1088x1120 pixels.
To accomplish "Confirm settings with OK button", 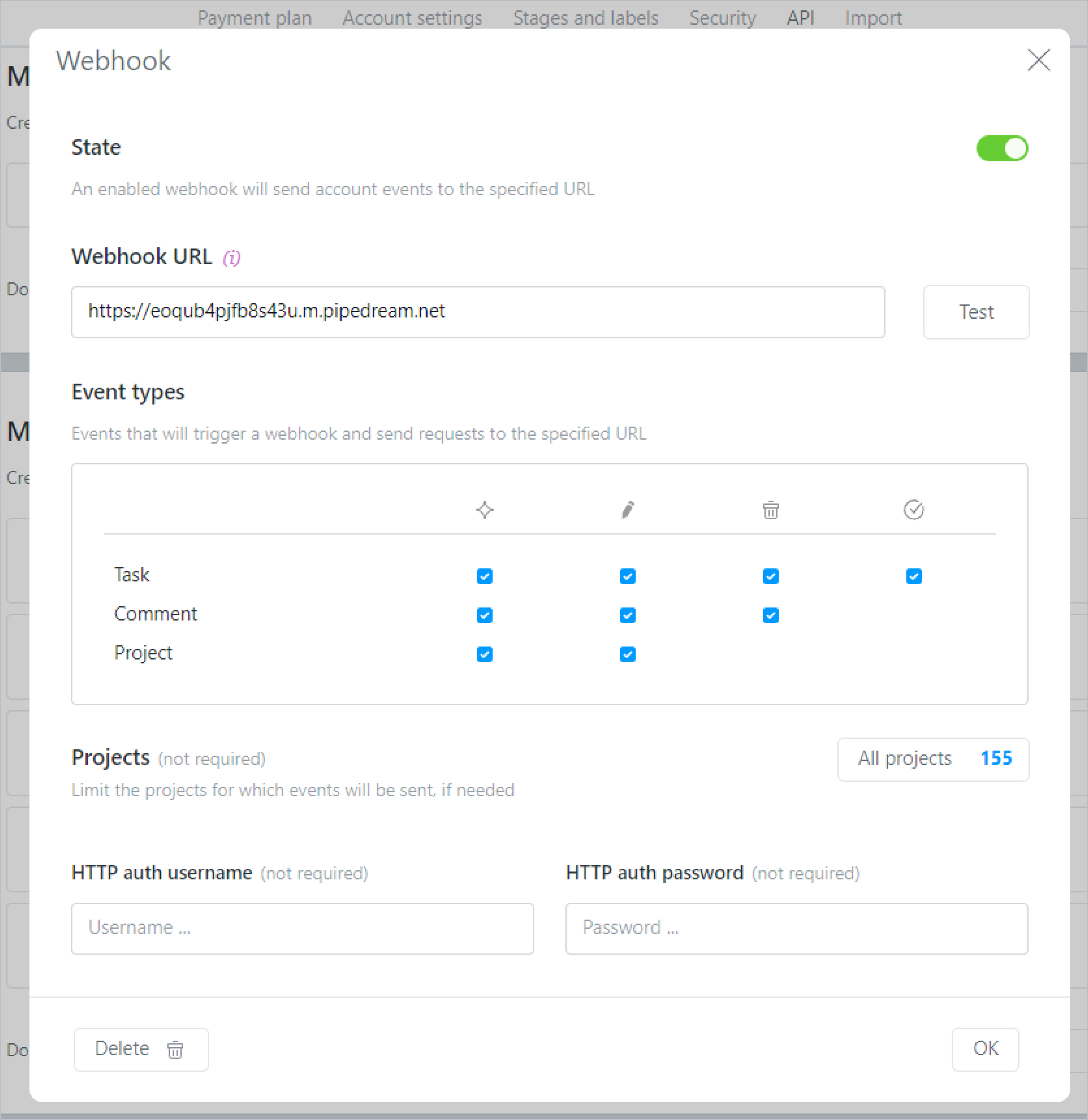I will [x=985, y=1049].
